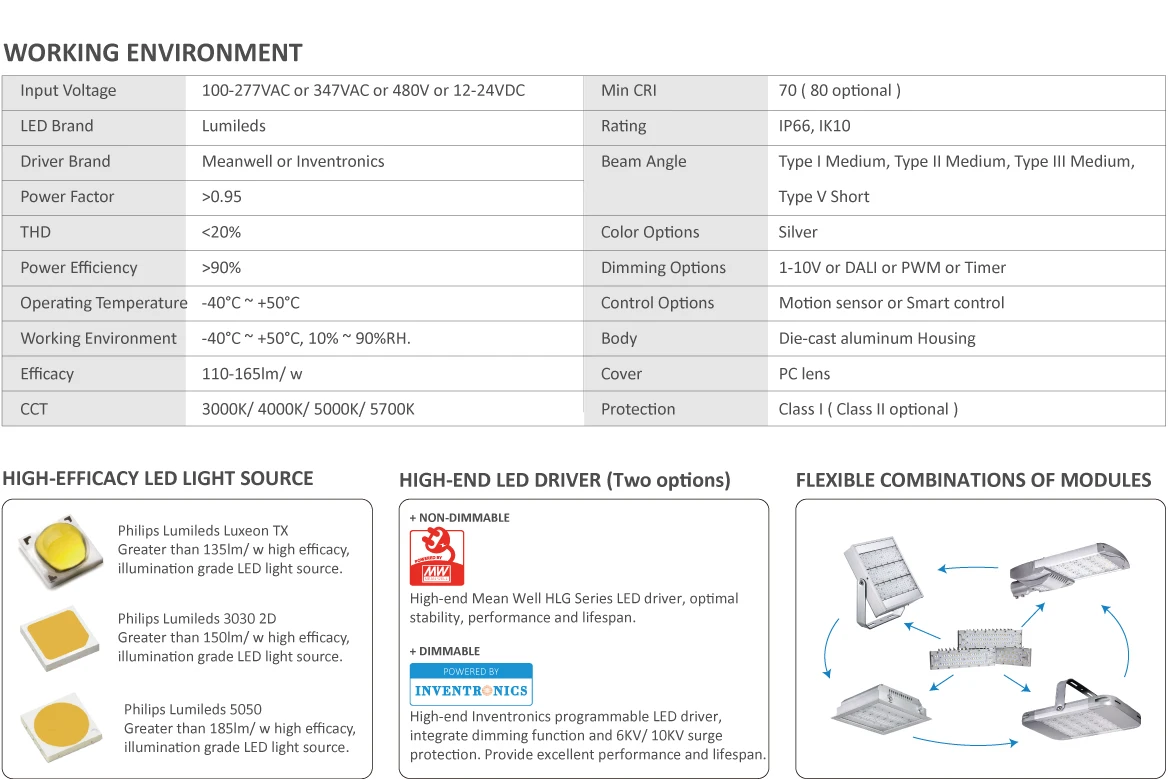The image size is (1170, 779).
Task: Click the + NON-DIMMABLE label
Action: pos(459,518)
